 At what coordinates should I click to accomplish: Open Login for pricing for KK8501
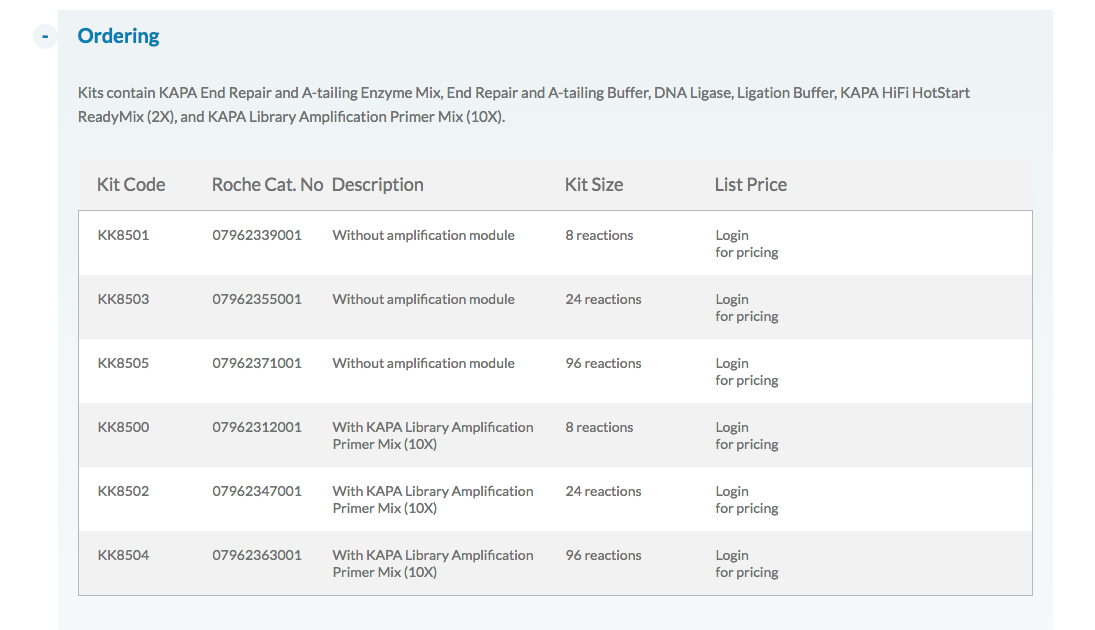(747, 244)
